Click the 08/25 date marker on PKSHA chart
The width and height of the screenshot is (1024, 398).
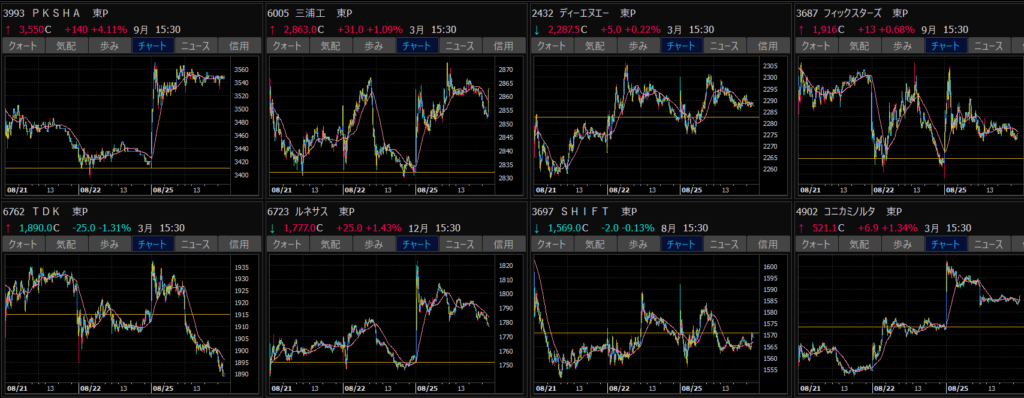(162, 190)
